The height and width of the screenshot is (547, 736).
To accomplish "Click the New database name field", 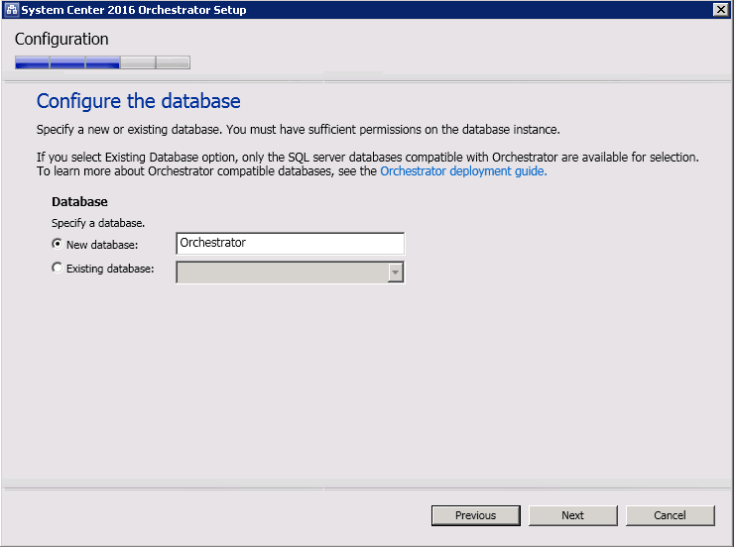I will point(289,243).
